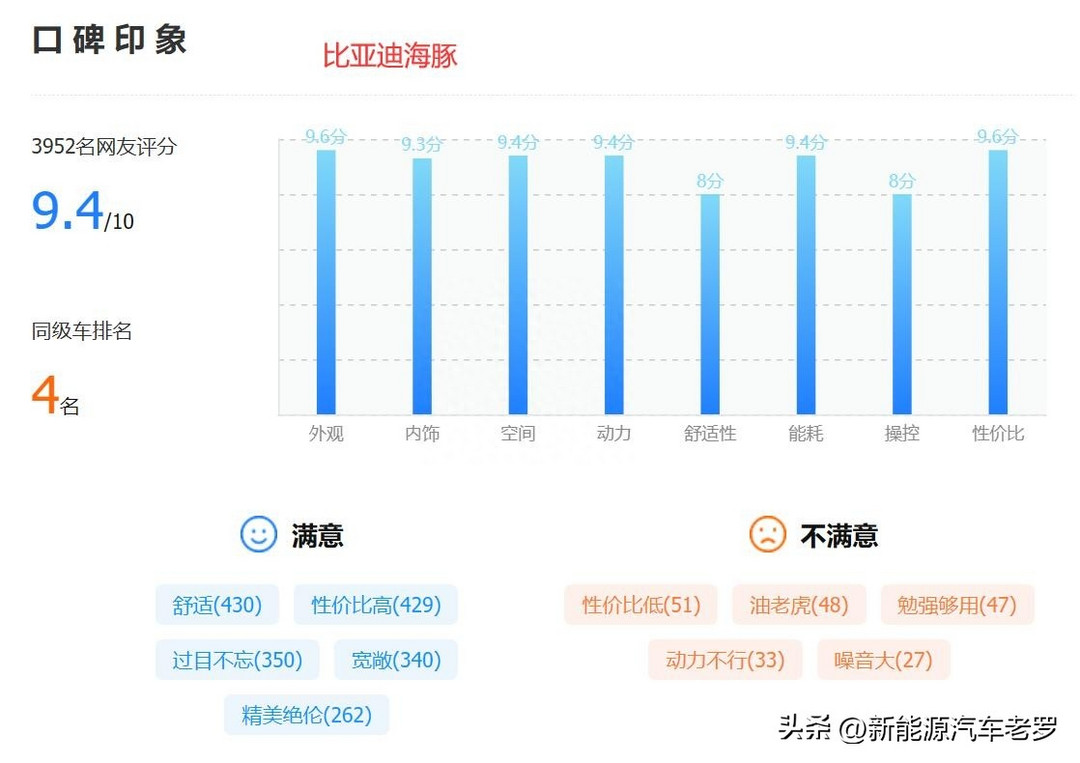Select the 性价比高(429) tag
1080x763 pixels.
375,605
